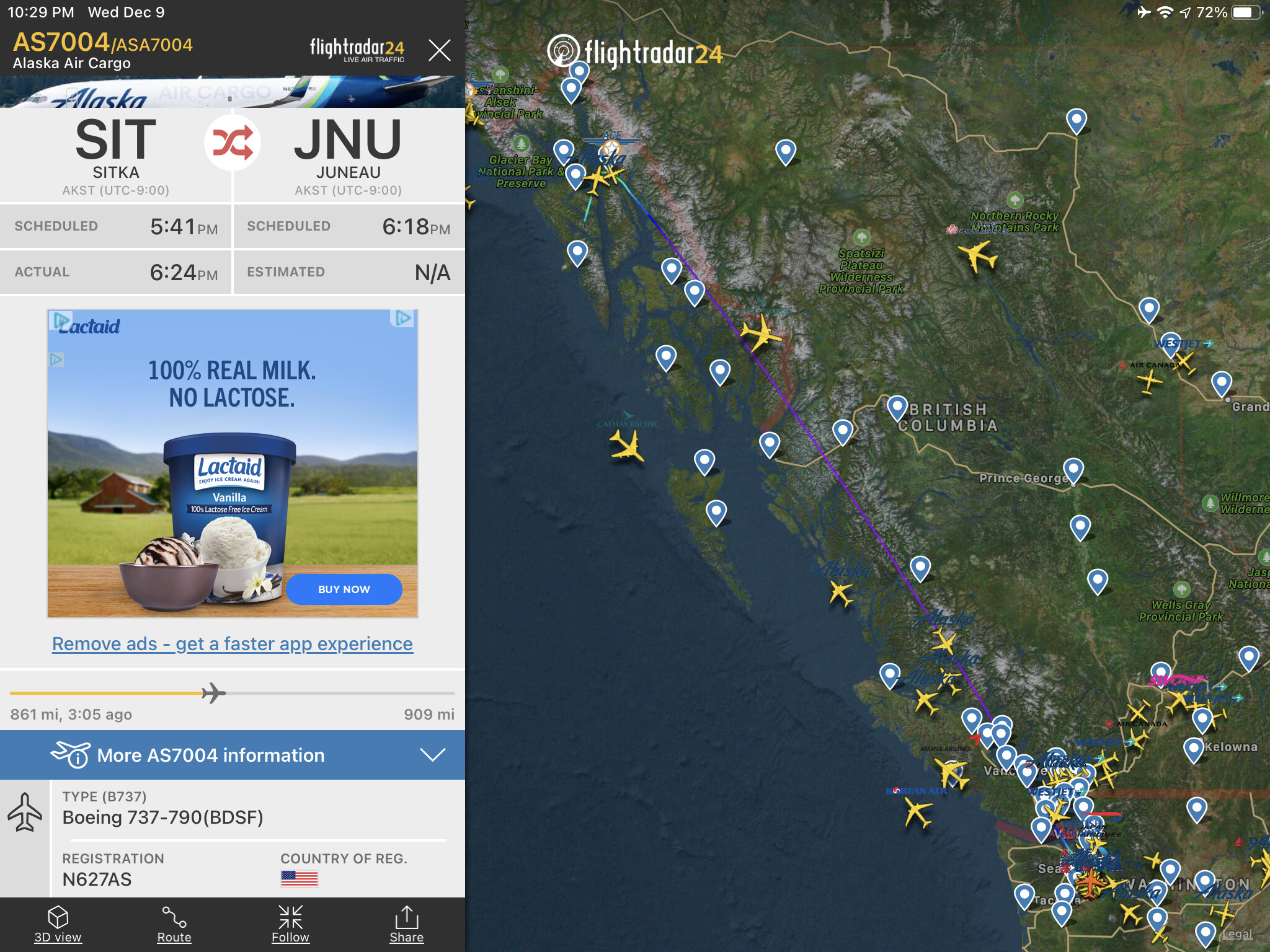Tap the Route icon in bottom bar
The image size is (1270, 952).
(x=174, y=917)
